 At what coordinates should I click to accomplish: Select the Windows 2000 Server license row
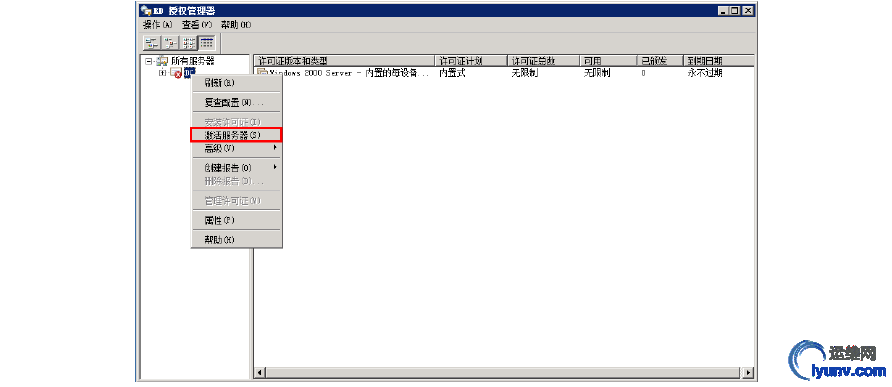[x=505, y=73]
